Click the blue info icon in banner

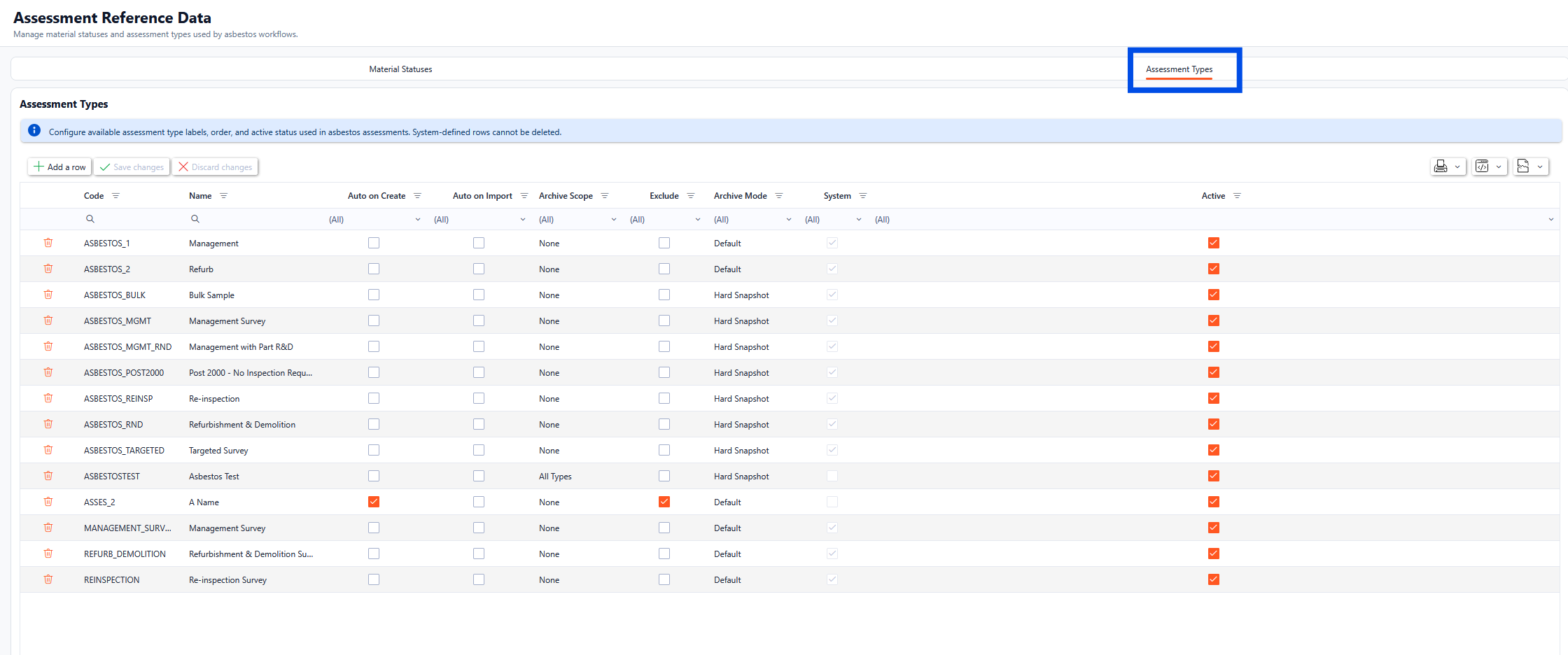[34, 131]
